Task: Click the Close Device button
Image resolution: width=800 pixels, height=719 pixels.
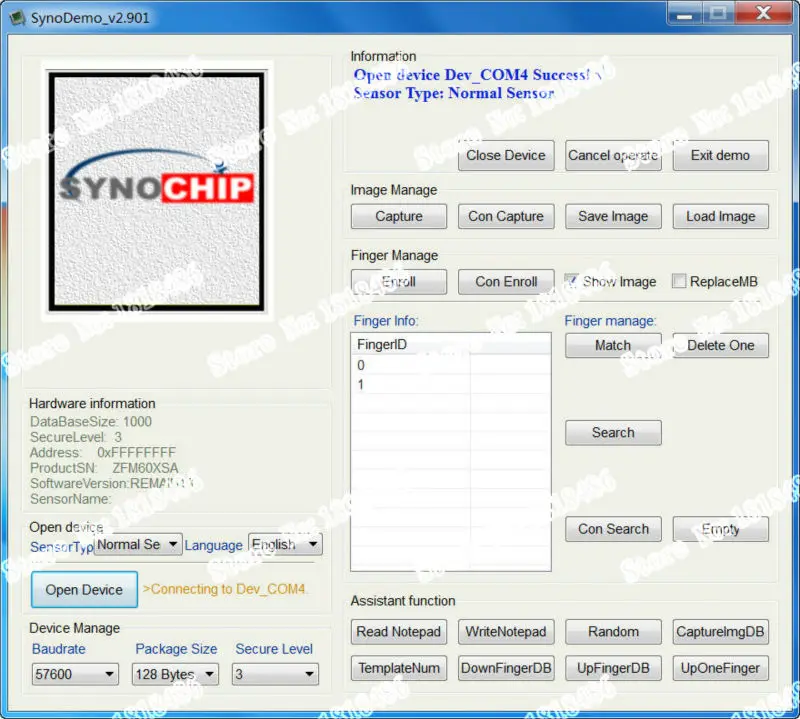Action: 506,156
